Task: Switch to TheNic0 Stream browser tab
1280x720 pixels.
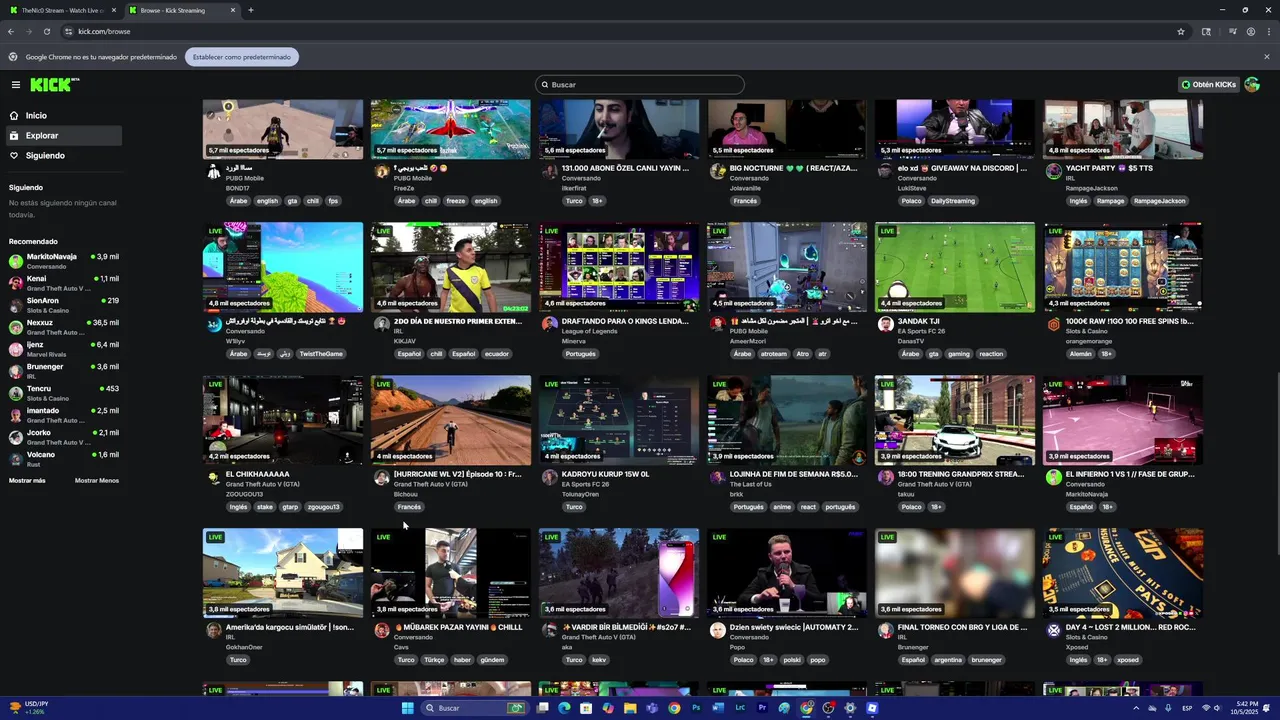Action: (x=62, y=10)
